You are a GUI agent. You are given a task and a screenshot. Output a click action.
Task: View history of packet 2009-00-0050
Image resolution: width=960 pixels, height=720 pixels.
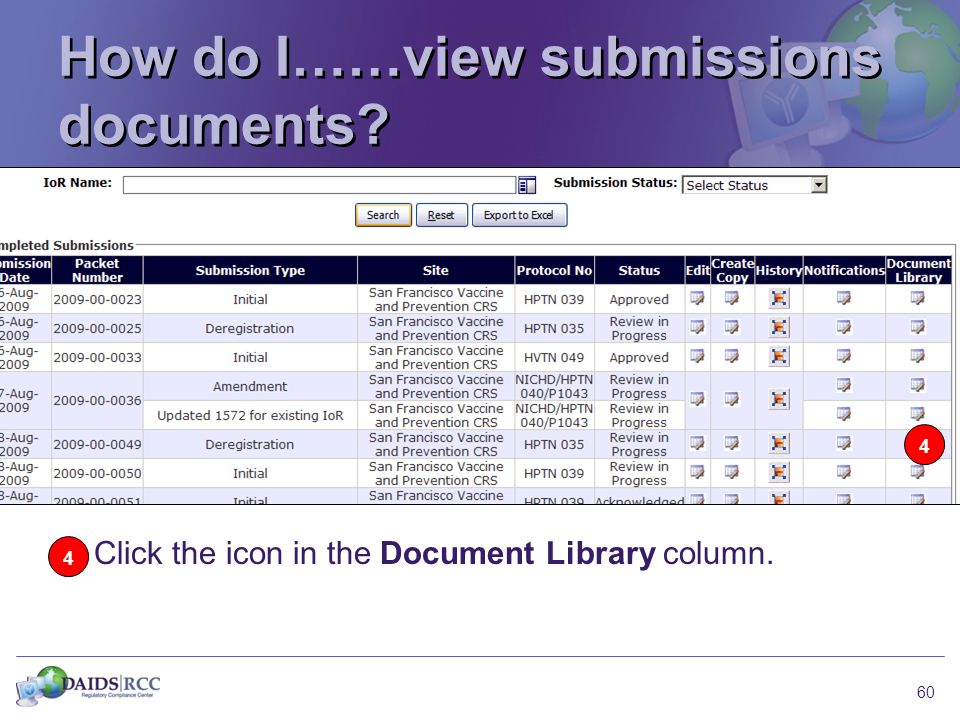coord(779,472)
